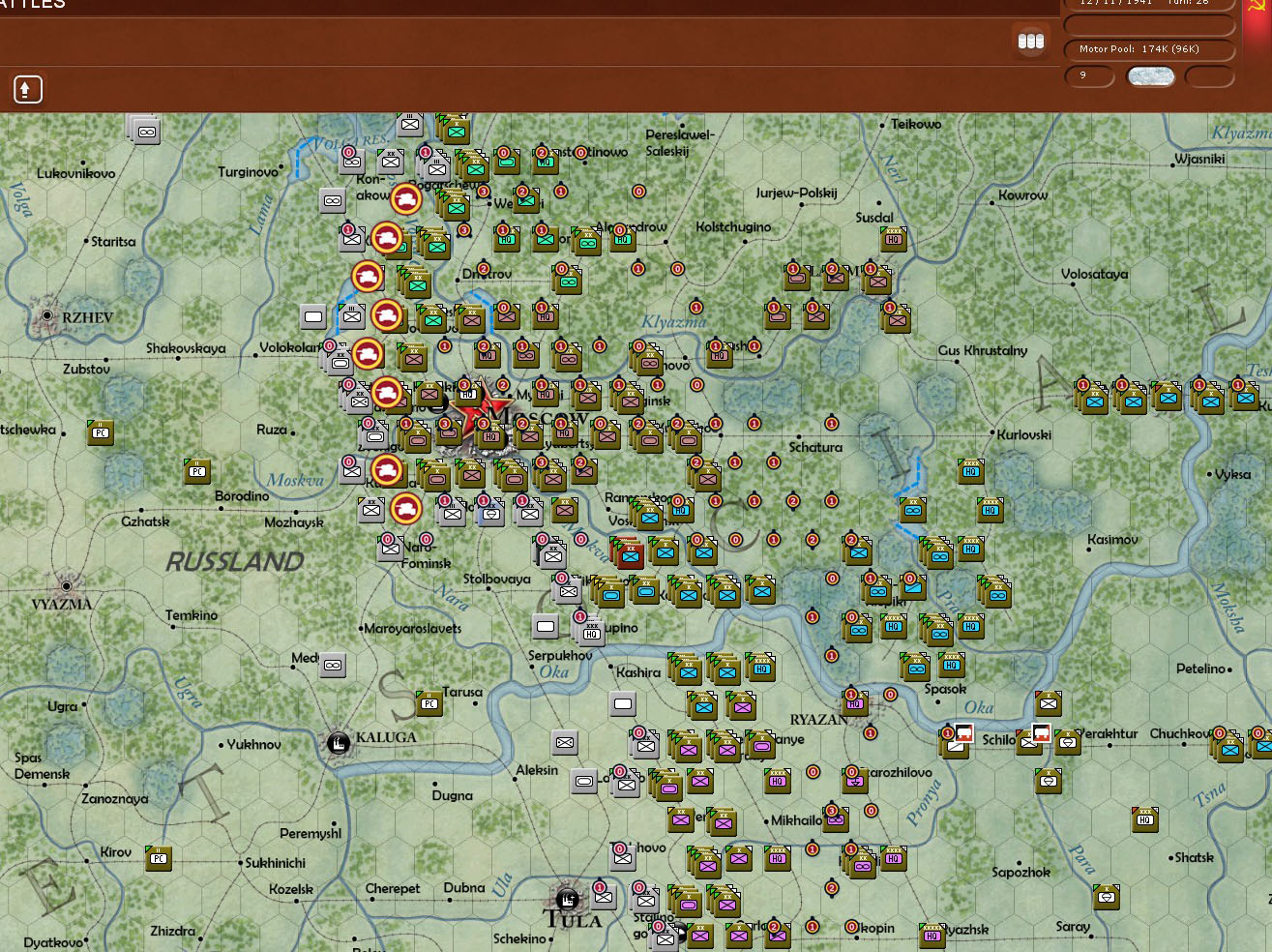The width and height of the screenshot is (1272, 952).
Task: Select the grey counter above Lukovnikovo
Action: tap(145, 130)
